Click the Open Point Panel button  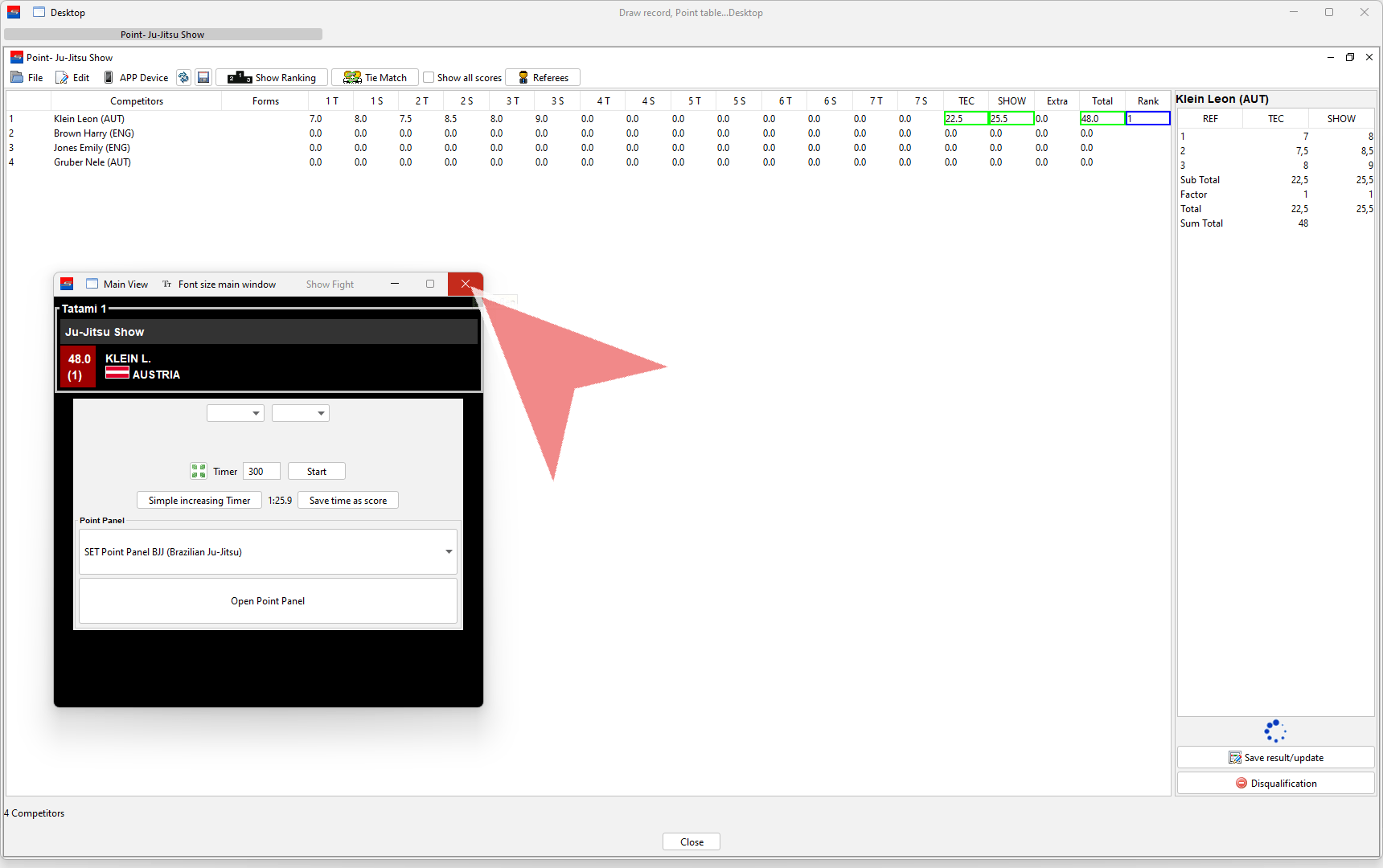point(268,601)
